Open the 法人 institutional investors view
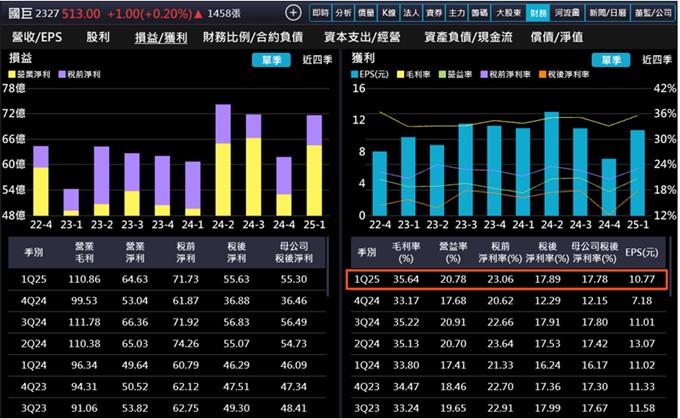Screen dimensions: 680x419 click(x=411, y=13)
